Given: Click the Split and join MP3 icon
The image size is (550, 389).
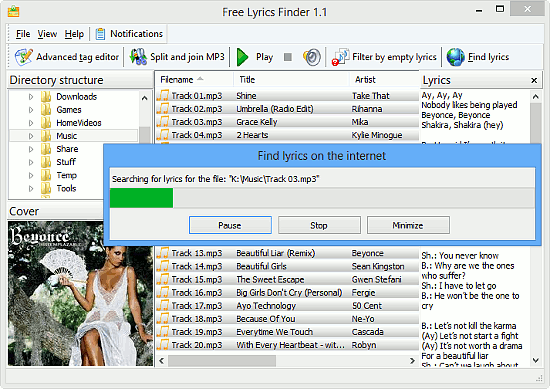Looking at the screenshot, I should pos(138,57).
